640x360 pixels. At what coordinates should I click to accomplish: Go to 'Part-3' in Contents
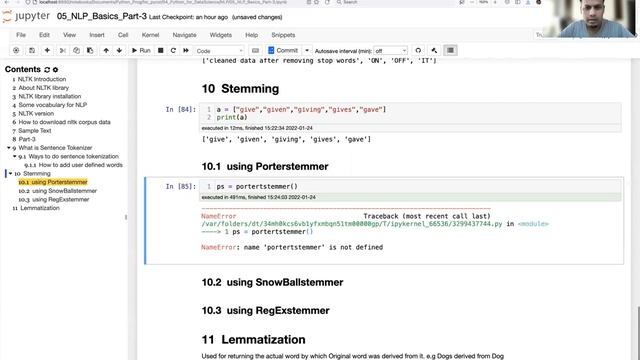pyautogui.click(x=27, y=139)
